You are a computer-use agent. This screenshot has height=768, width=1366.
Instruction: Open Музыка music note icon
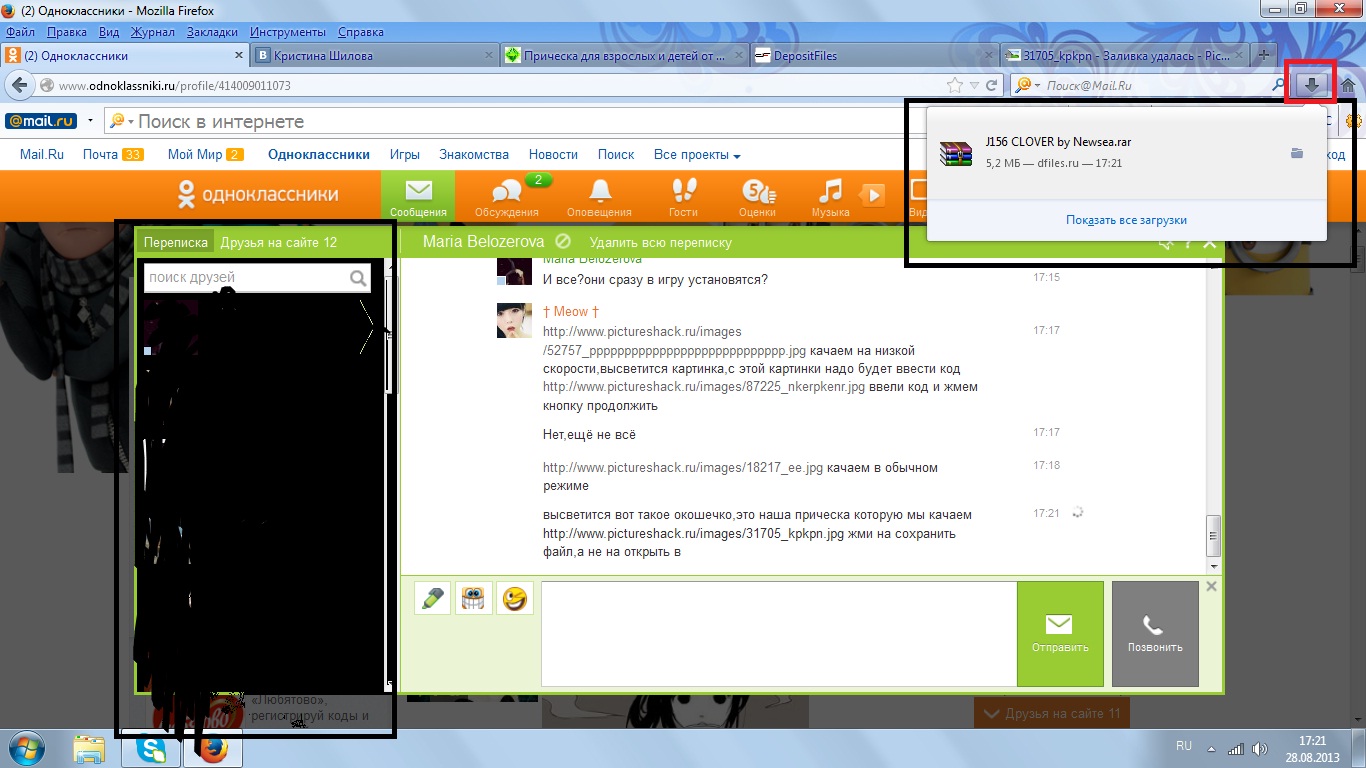tap(830, 196)
